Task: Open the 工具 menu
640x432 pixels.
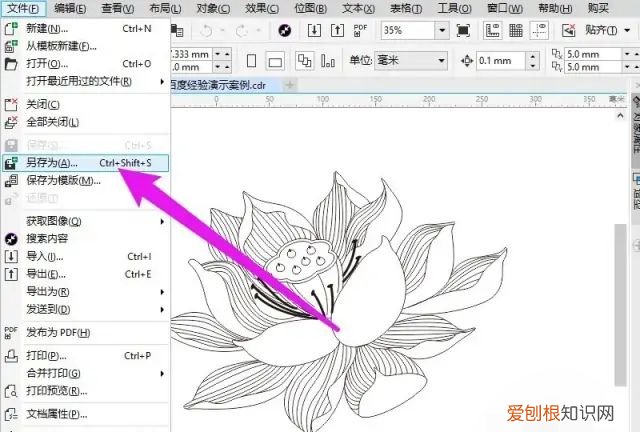Action: [454, 8]
